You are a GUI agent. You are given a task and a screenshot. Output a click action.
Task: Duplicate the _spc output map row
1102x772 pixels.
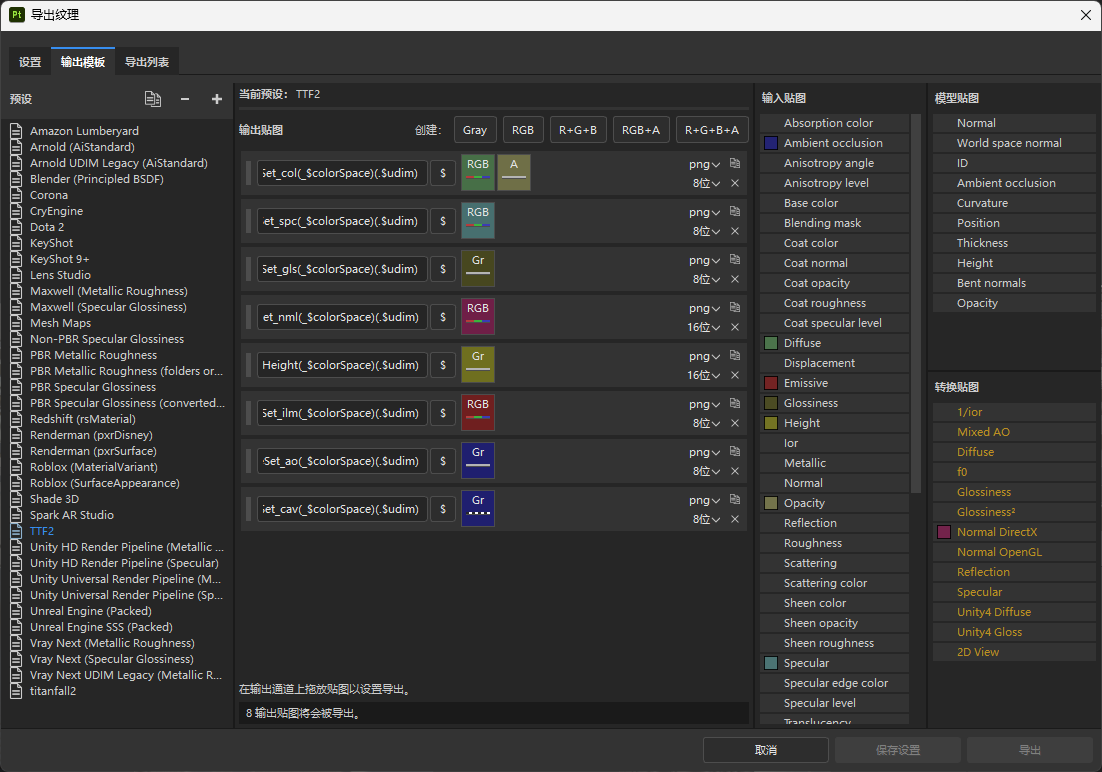[x=735, y=211]
